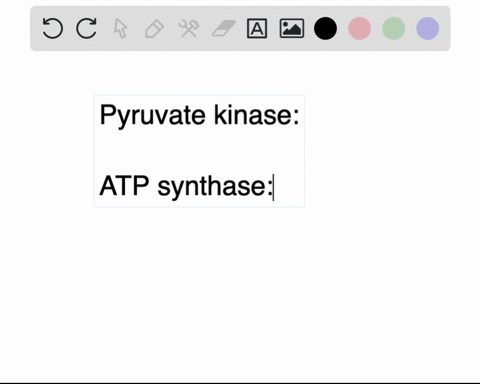Viewport: 480px width, 384px height.
Task: Select the pointer selection tool
Action: click(120, 28)
